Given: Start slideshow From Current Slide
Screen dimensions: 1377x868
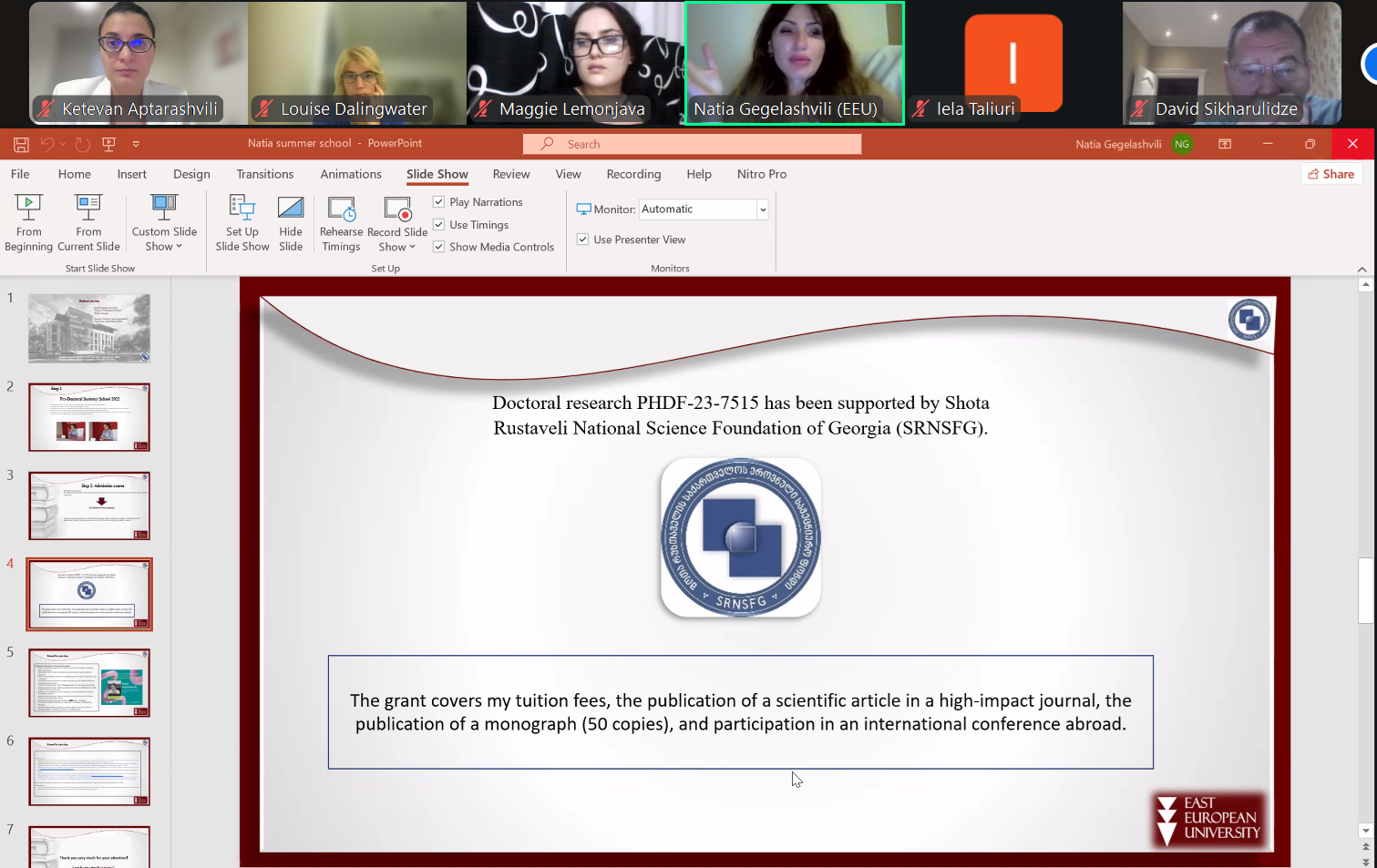Looking at the screenshot, I should 88,221.
